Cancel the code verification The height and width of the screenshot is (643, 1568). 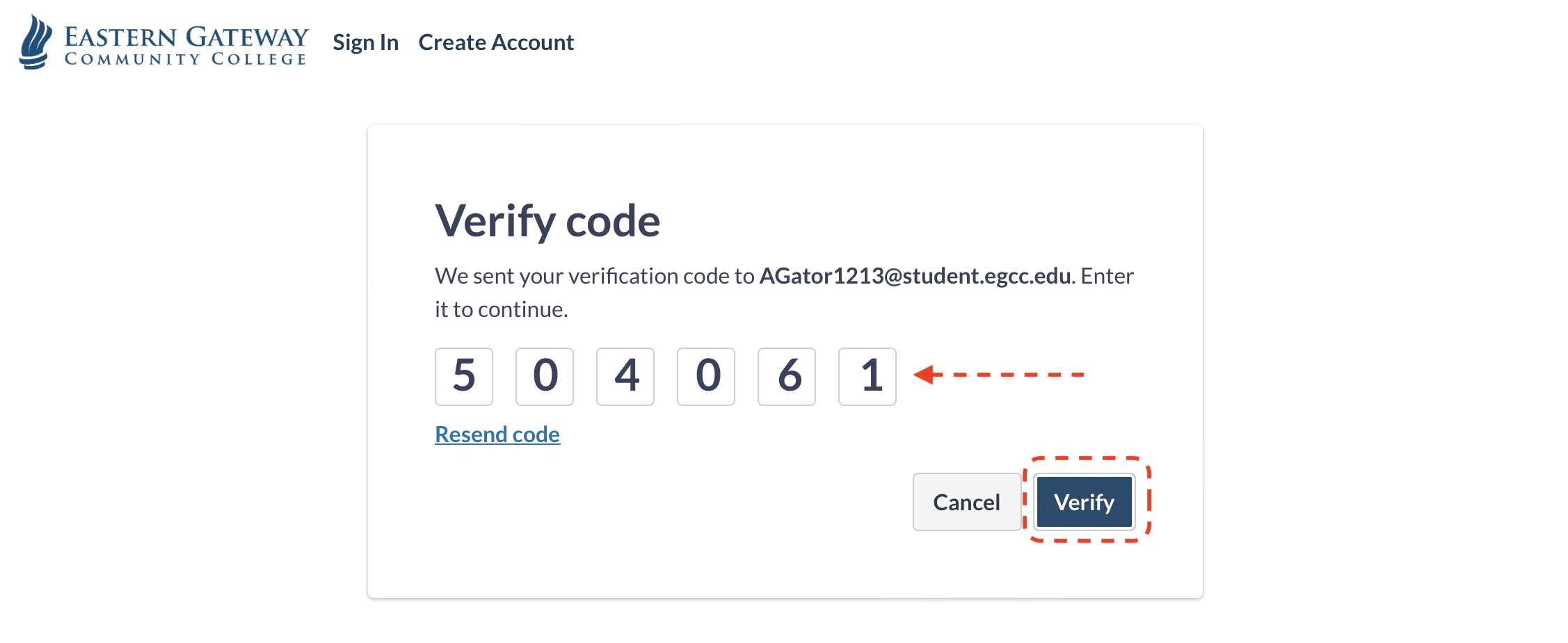[x=966, y=502]
